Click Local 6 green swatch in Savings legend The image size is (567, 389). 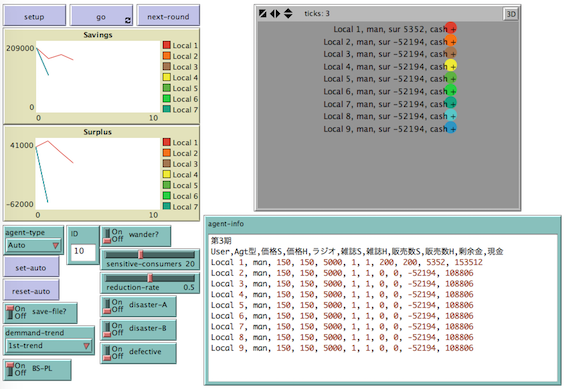[x=167, y=99]
